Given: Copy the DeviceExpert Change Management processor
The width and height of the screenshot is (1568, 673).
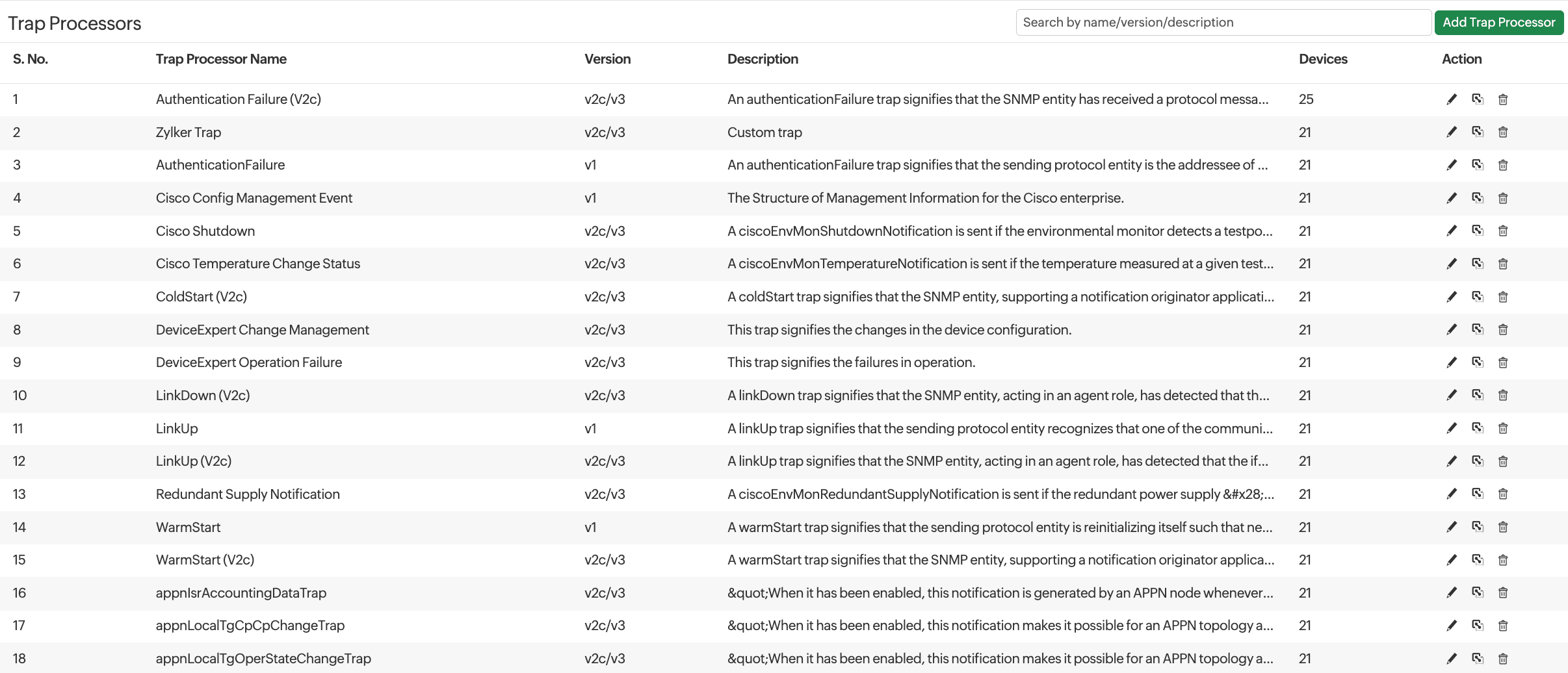Looking at the screenshot, I should tap(1478, 329).
